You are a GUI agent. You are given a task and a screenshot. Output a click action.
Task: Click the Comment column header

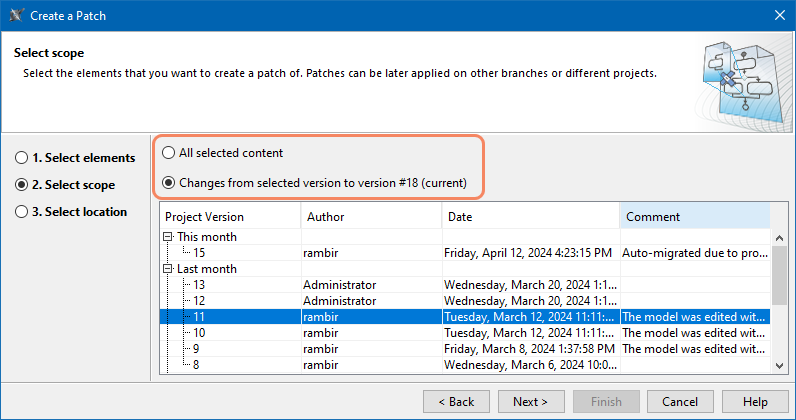pyautogui.click(x=694, y=217)
